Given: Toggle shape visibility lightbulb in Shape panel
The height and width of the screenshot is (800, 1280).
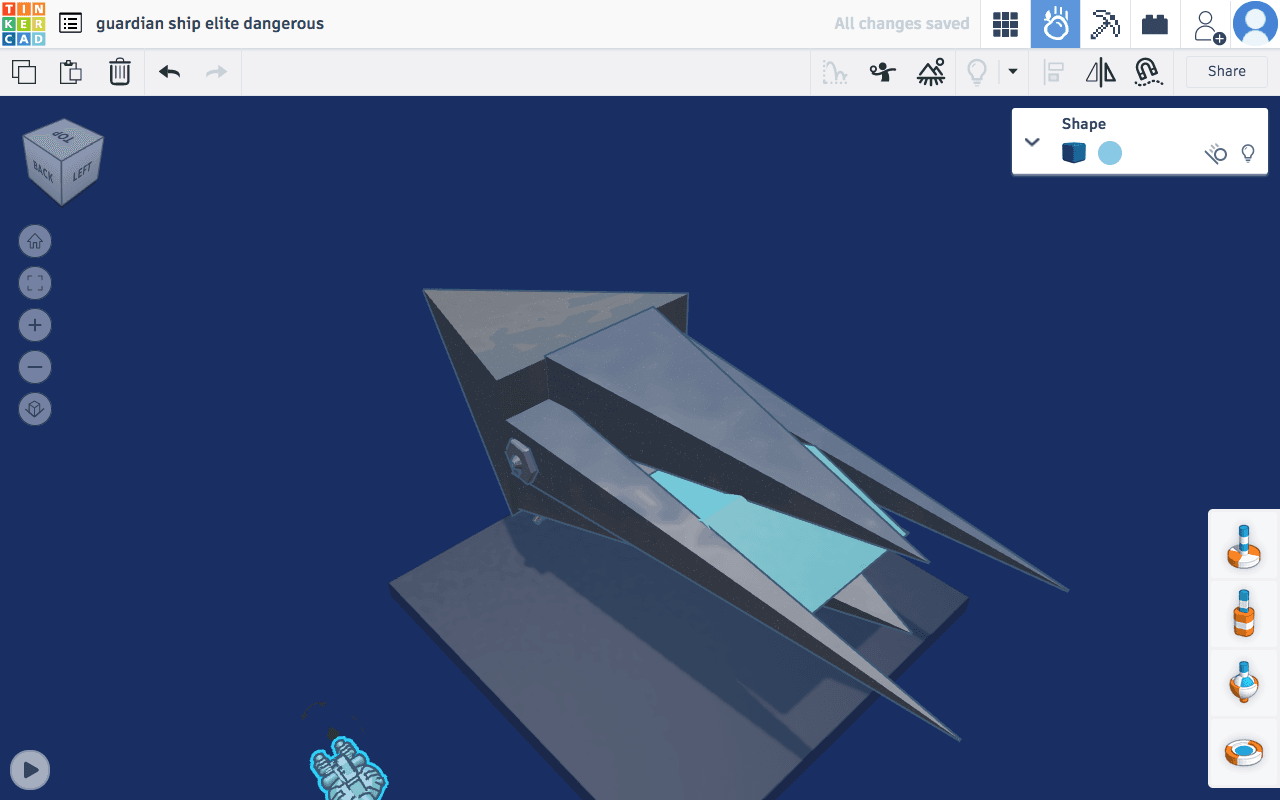Looking at the screenshot, I should point(1248,153).
